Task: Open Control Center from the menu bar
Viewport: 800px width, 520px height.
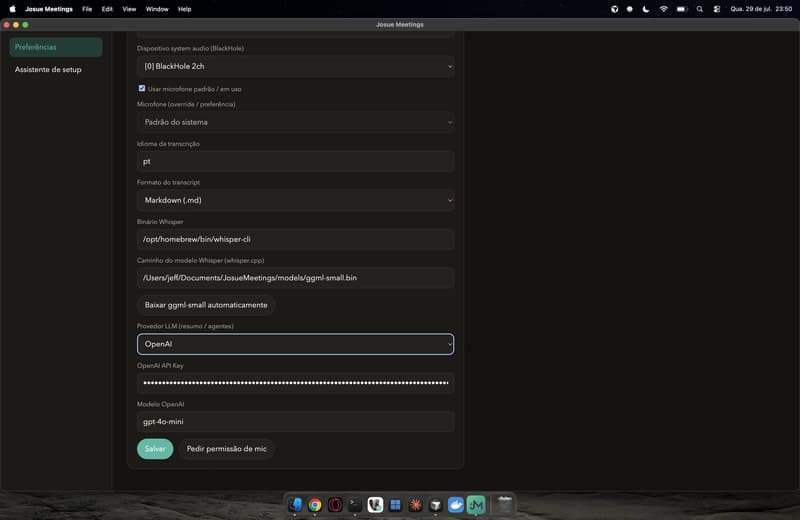Action: pyautogui.click(x=717, y=9)
